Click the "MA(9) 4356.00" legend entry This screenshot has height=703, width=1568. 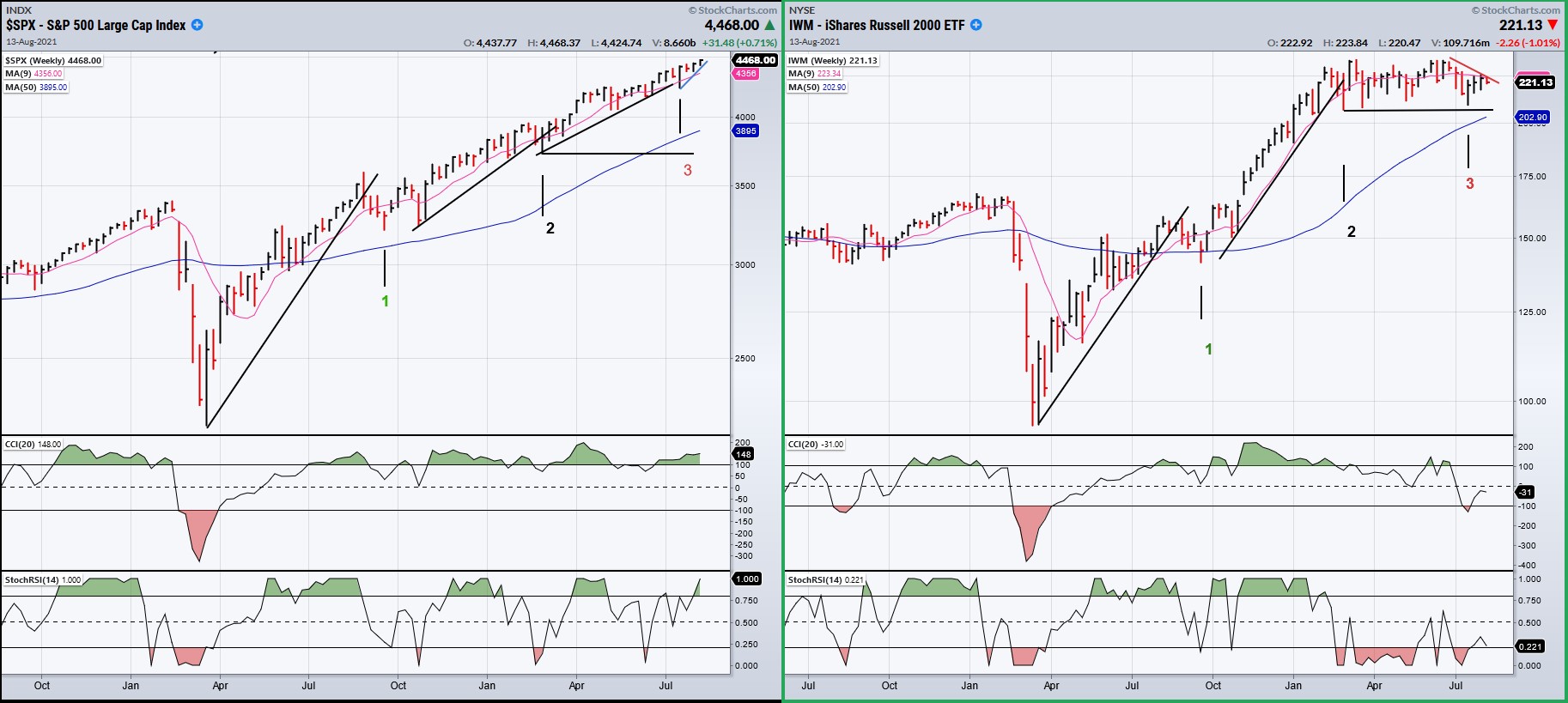click(33, 74)
